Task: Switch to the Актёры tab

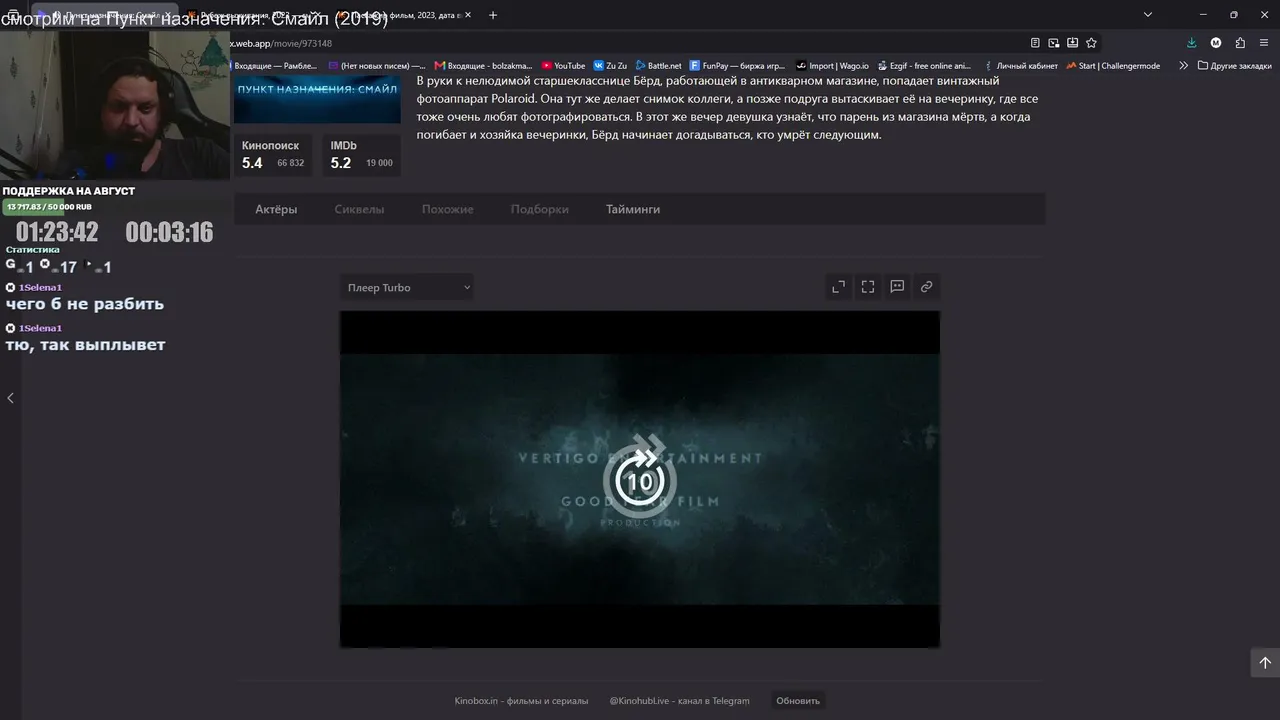Action: (x=276, y=209)
